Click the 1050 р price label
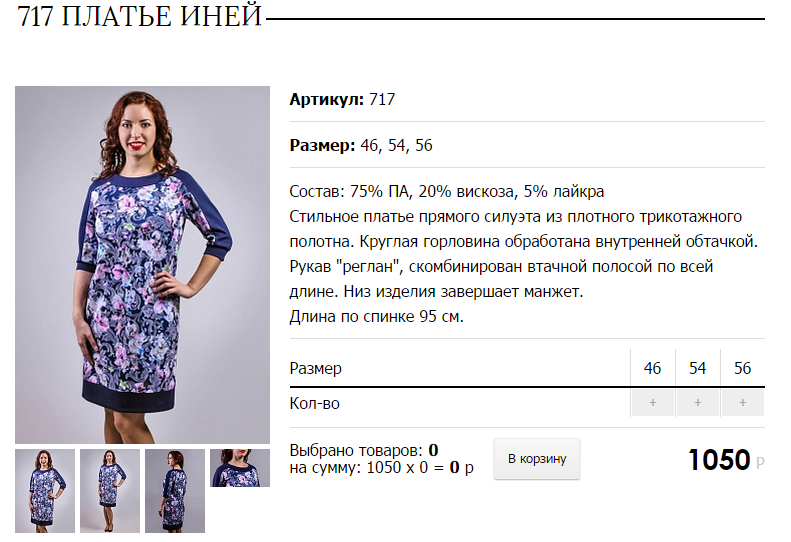This screenshot has height=542, width=791. 726,460
